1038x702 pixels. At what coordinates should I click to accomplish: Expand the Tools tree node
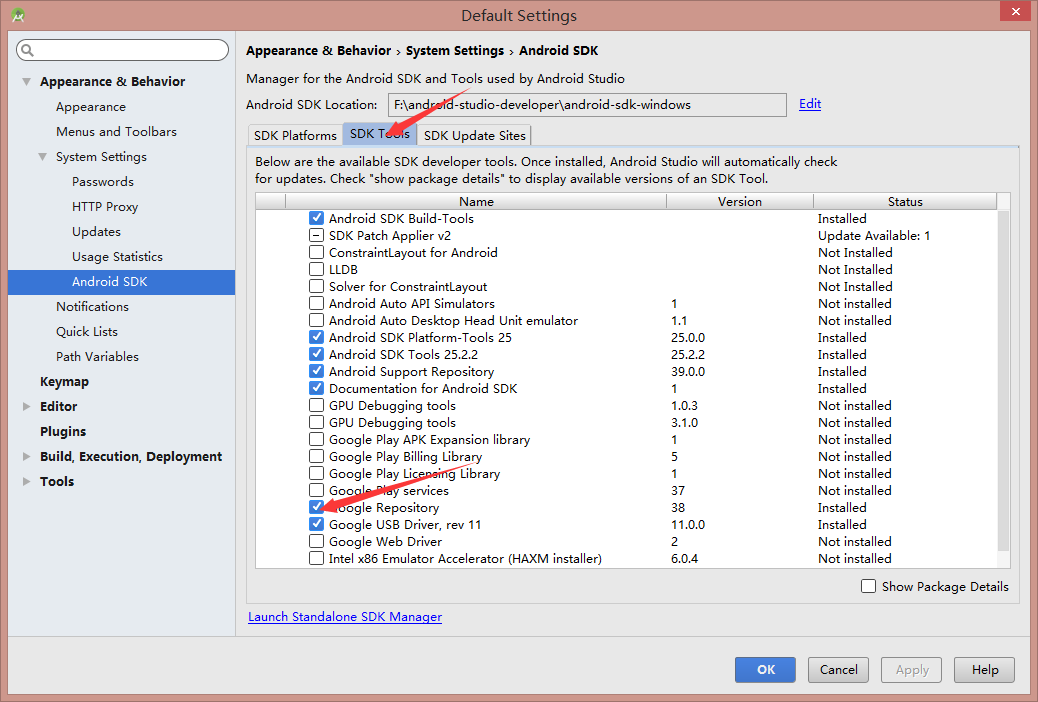point(26,481)
